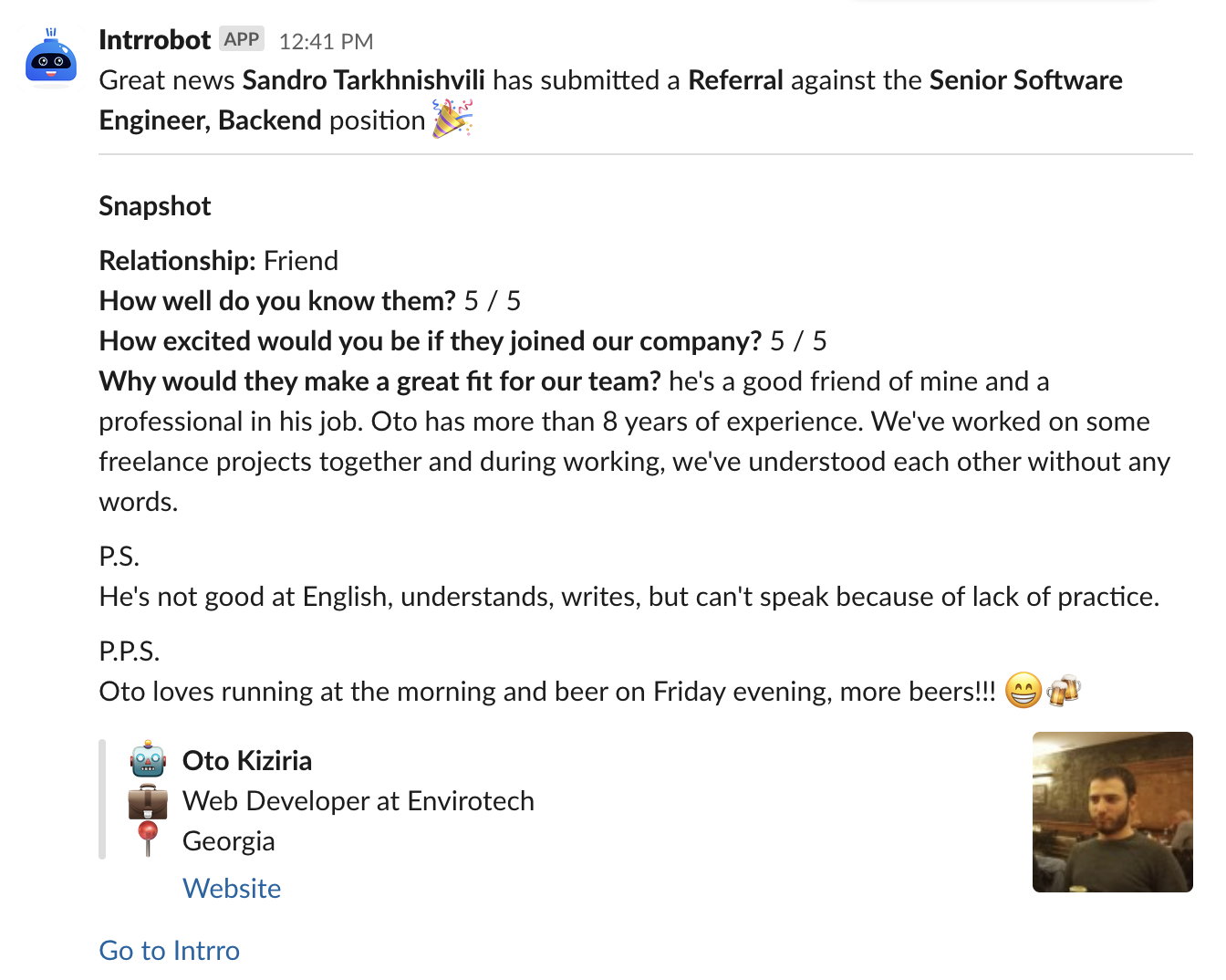Click the Oto Kiziria candidate name
The height and width of the screenshot is (980, 1226).
(247, 760)
